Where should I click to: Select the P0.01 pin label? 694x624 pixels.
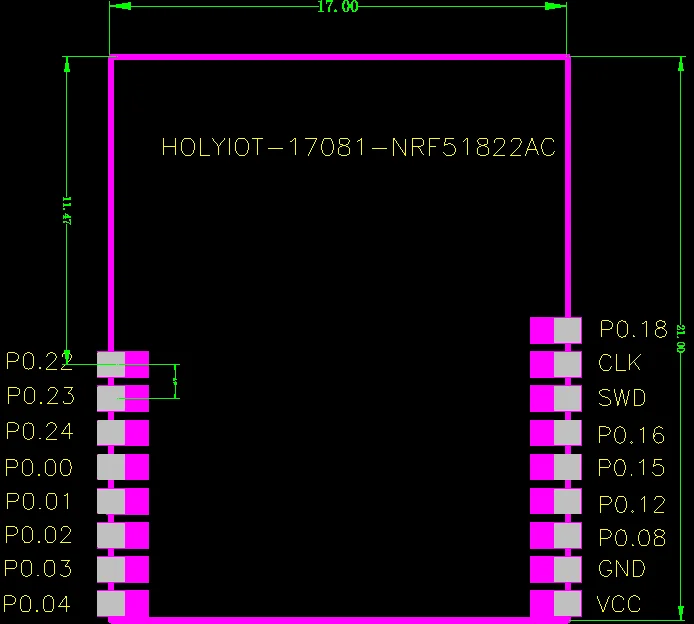pyautogui.click(x=38, y=501)
